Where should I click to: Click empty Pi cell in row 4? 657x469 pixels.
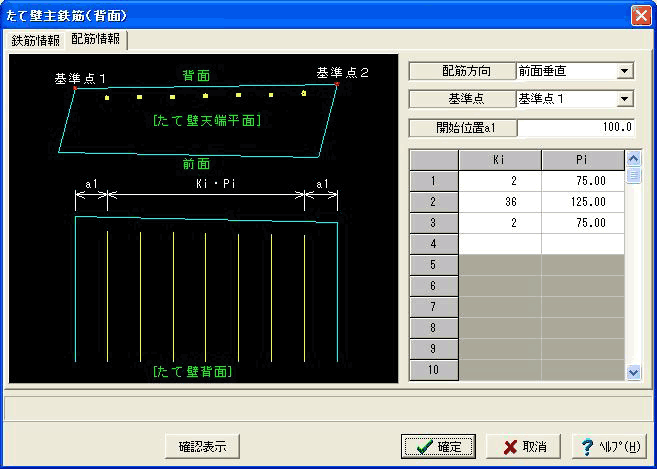point(583,244)
